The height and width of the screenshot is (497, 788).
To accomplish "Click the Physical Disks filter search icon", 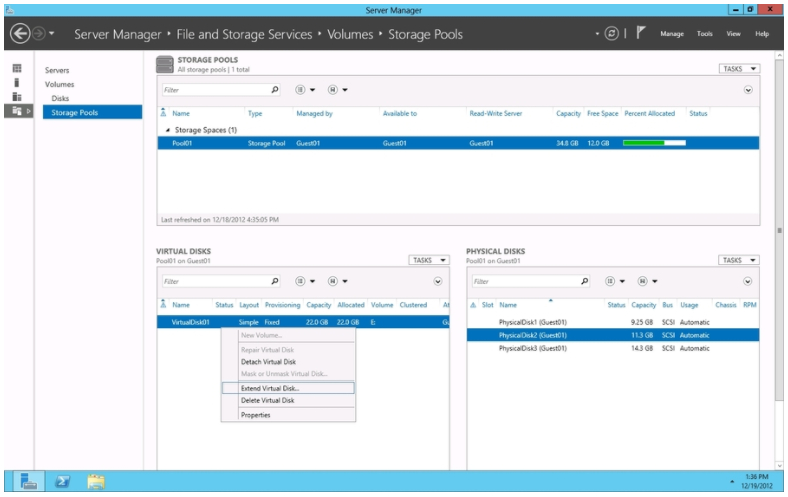I will pyautogui.click(x=584, y=281).
